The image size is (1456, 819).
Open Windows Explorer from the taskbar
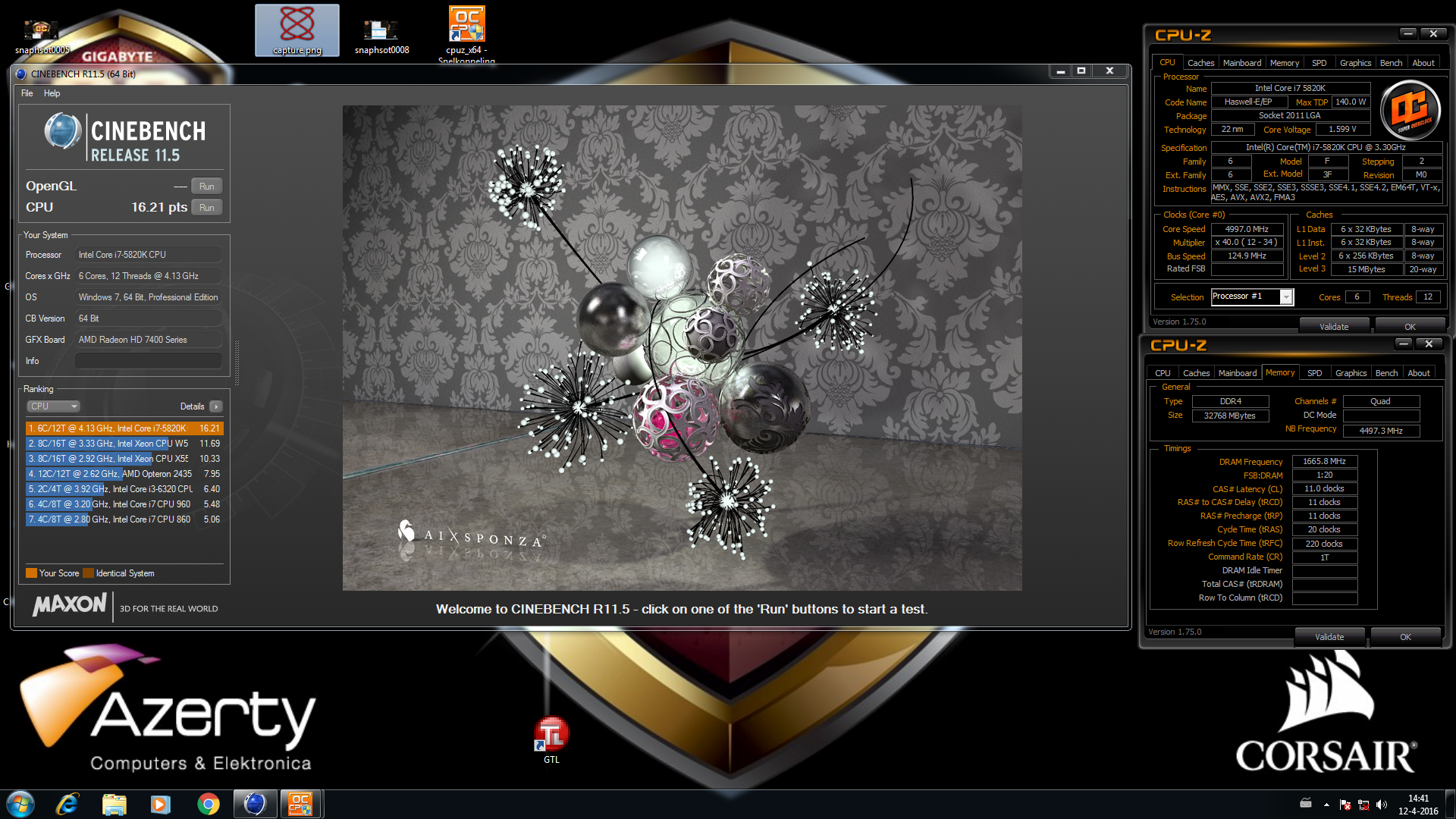[115, 804]
